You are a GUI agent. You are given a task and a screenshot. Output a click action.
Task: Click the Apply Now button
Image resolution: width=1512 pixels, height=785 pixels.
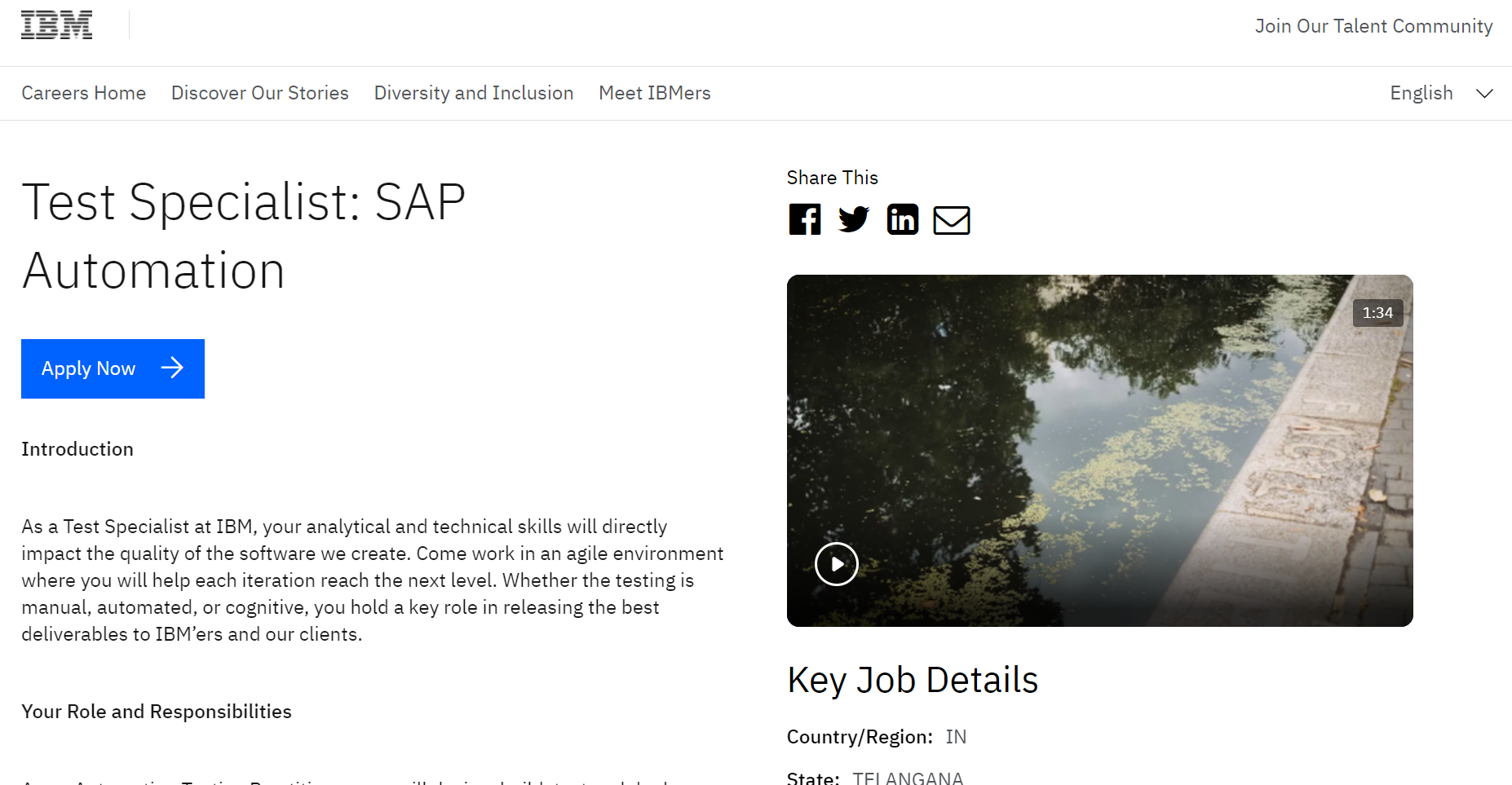coord(113,368)
